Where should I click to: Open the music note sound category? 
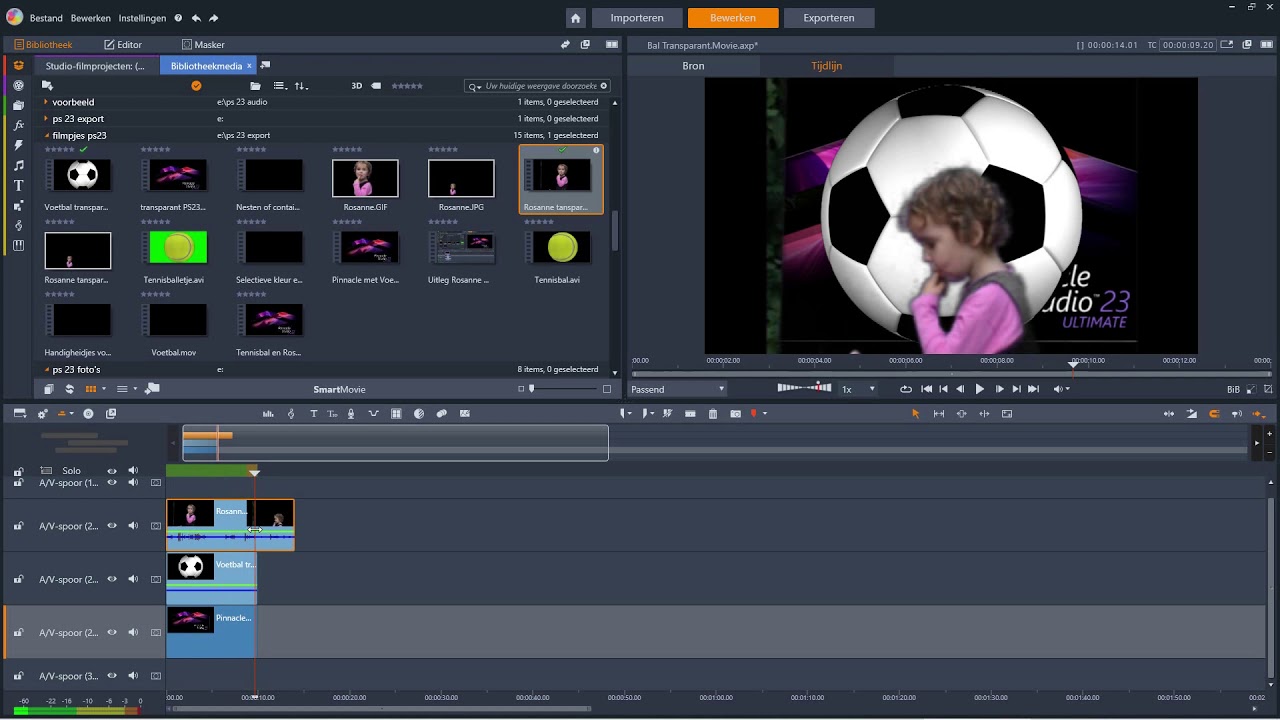pyautogui.click(x=18, y=165)
